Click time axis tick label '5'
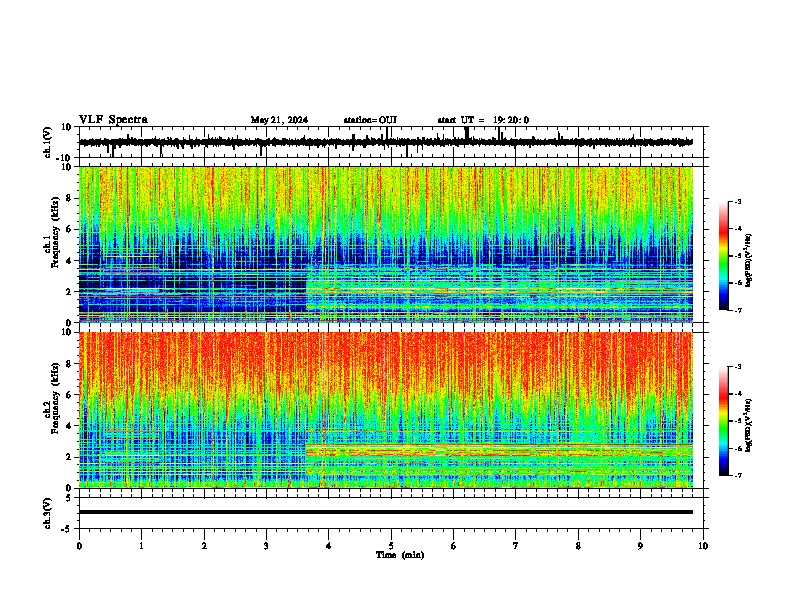792x612 pixels. tap(391, 546)
